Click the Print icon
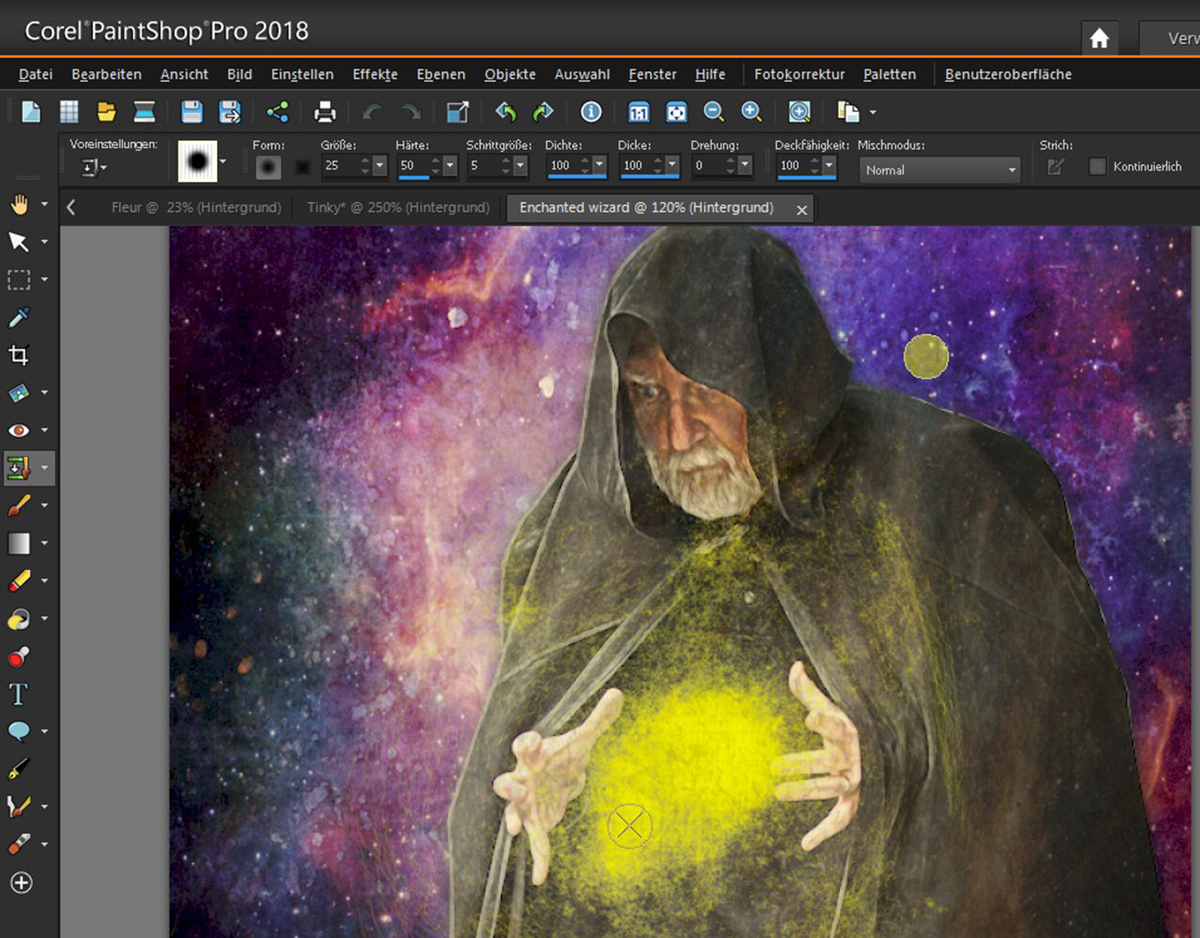This screenshot has width=1200, height=938. coord(324,112)
